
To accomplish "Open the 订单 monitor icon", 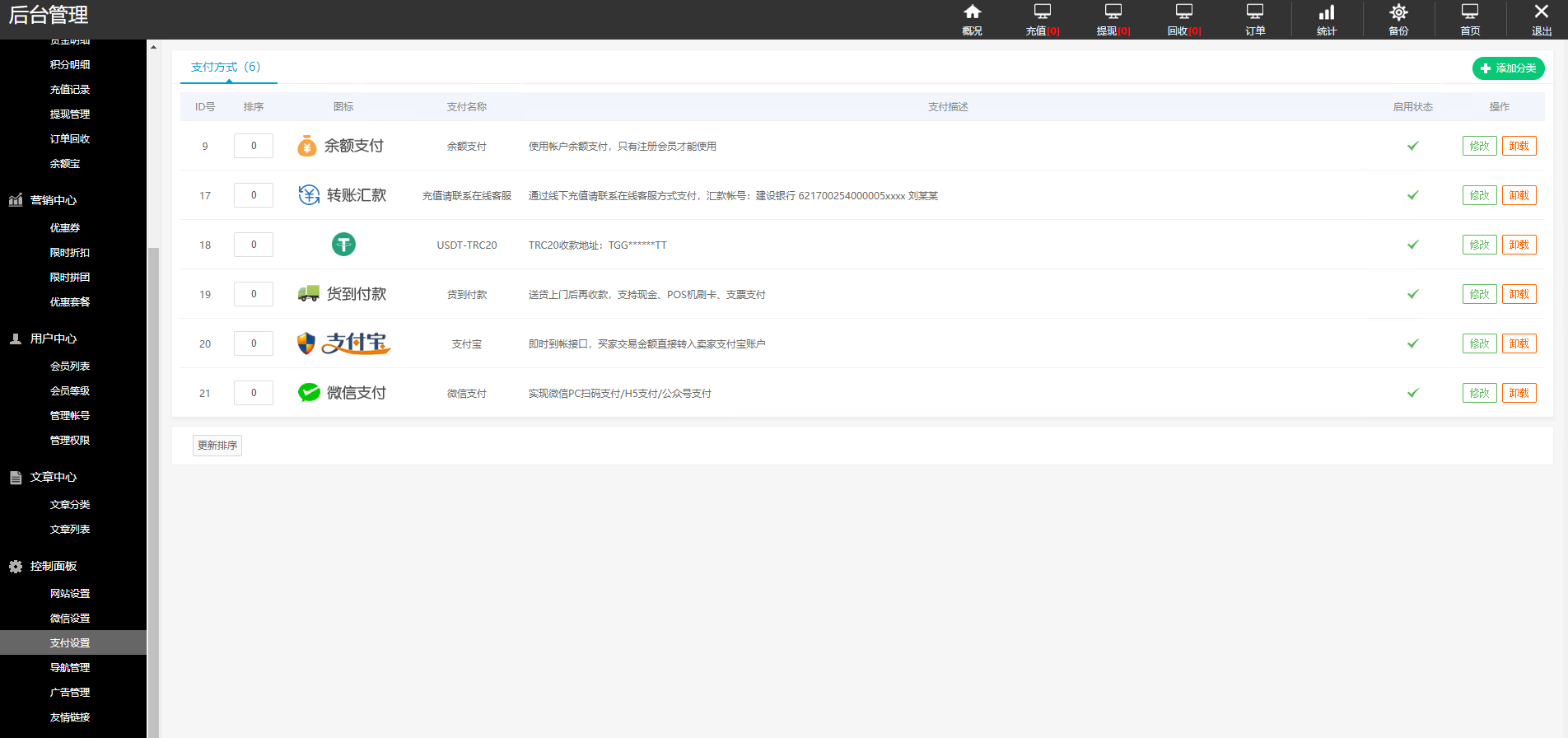I will tap(1255, 12).
